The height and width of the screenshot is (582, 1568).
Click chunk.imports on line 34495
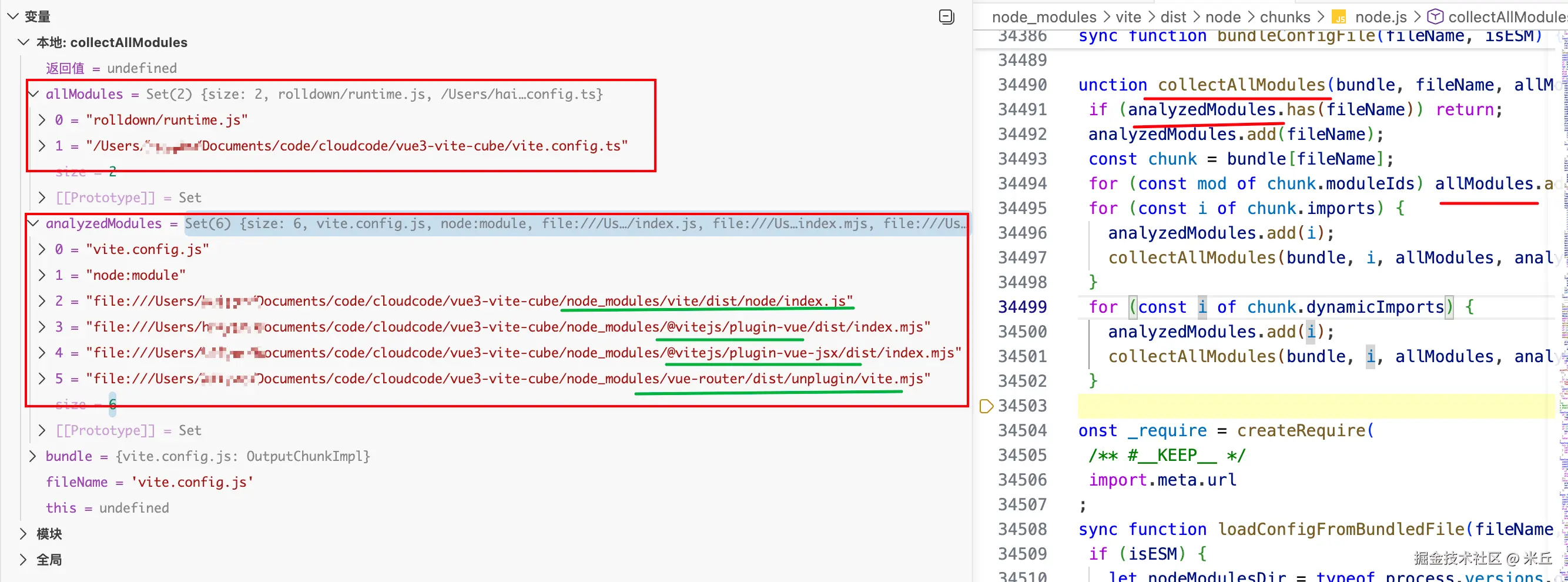1311,208
